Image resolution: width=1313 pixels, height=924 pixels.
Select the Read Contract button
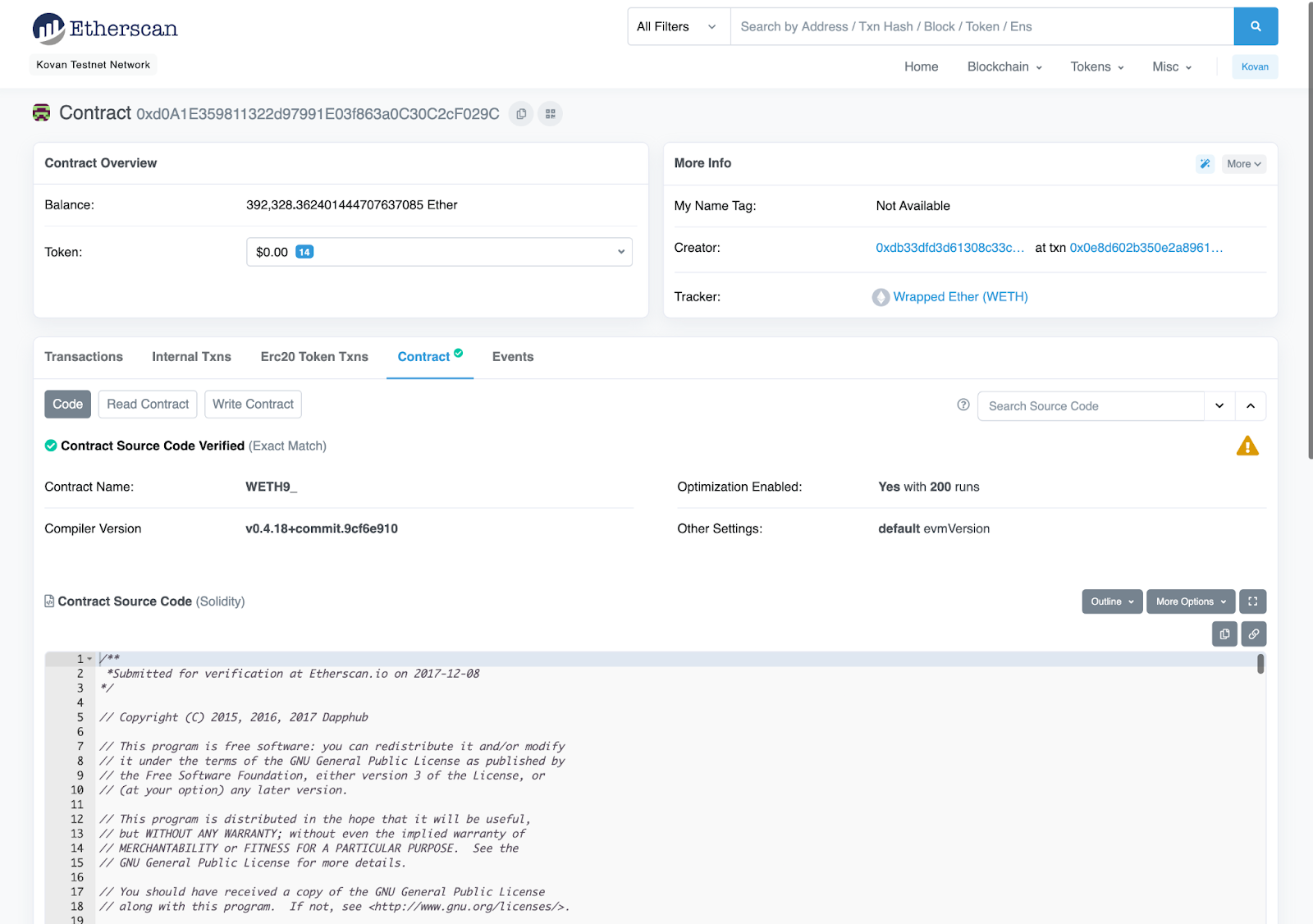click(x=147, y=404)
